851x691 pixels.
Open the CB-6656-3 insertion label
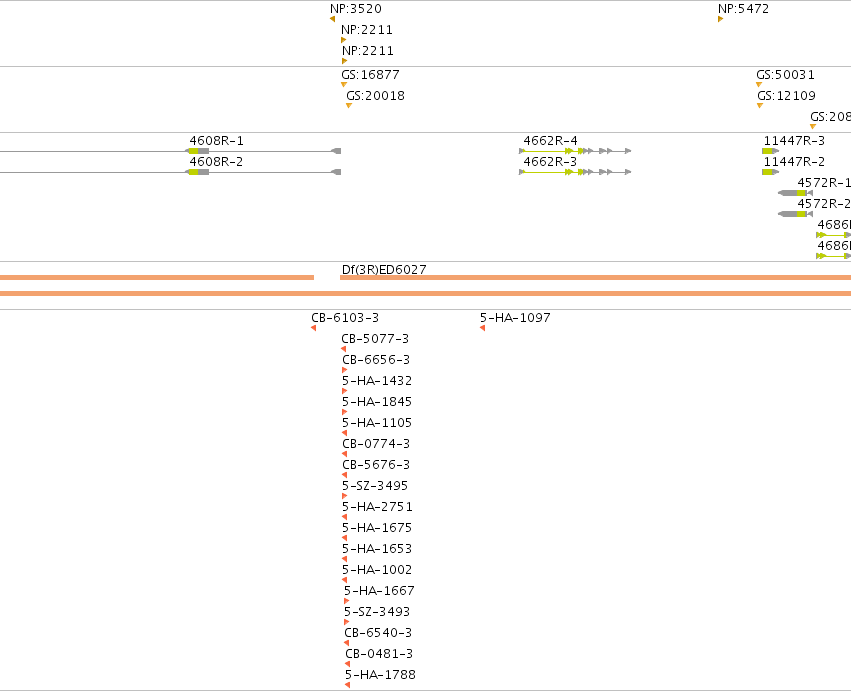376,359
